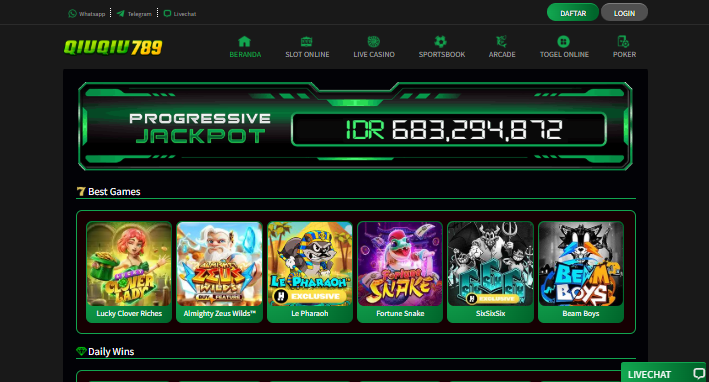
Task: Open the TOGEL ONLINE menu label
Action: pyautogui.click(x=564, y=55)
